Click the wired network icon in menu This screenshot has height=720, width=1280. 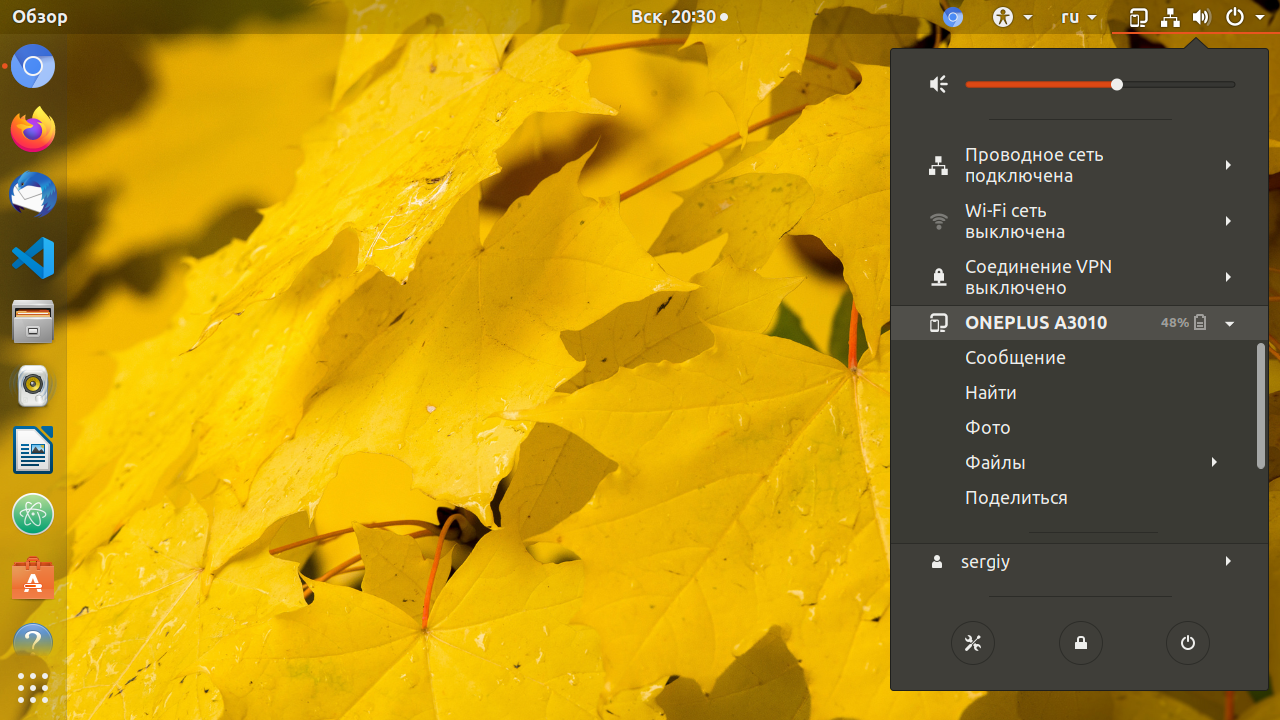[x=938, y=166]
